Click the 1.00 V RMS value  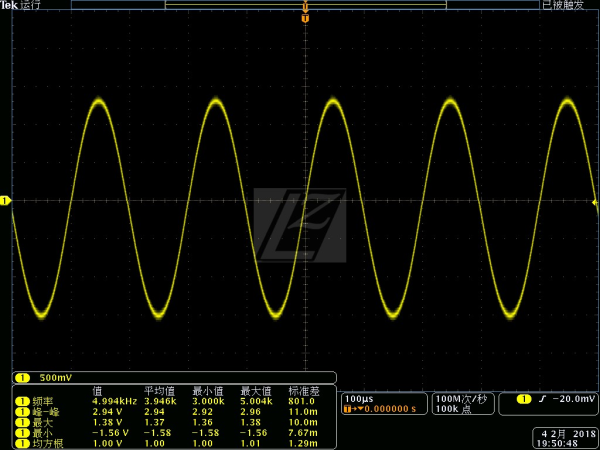coord(108,443)
